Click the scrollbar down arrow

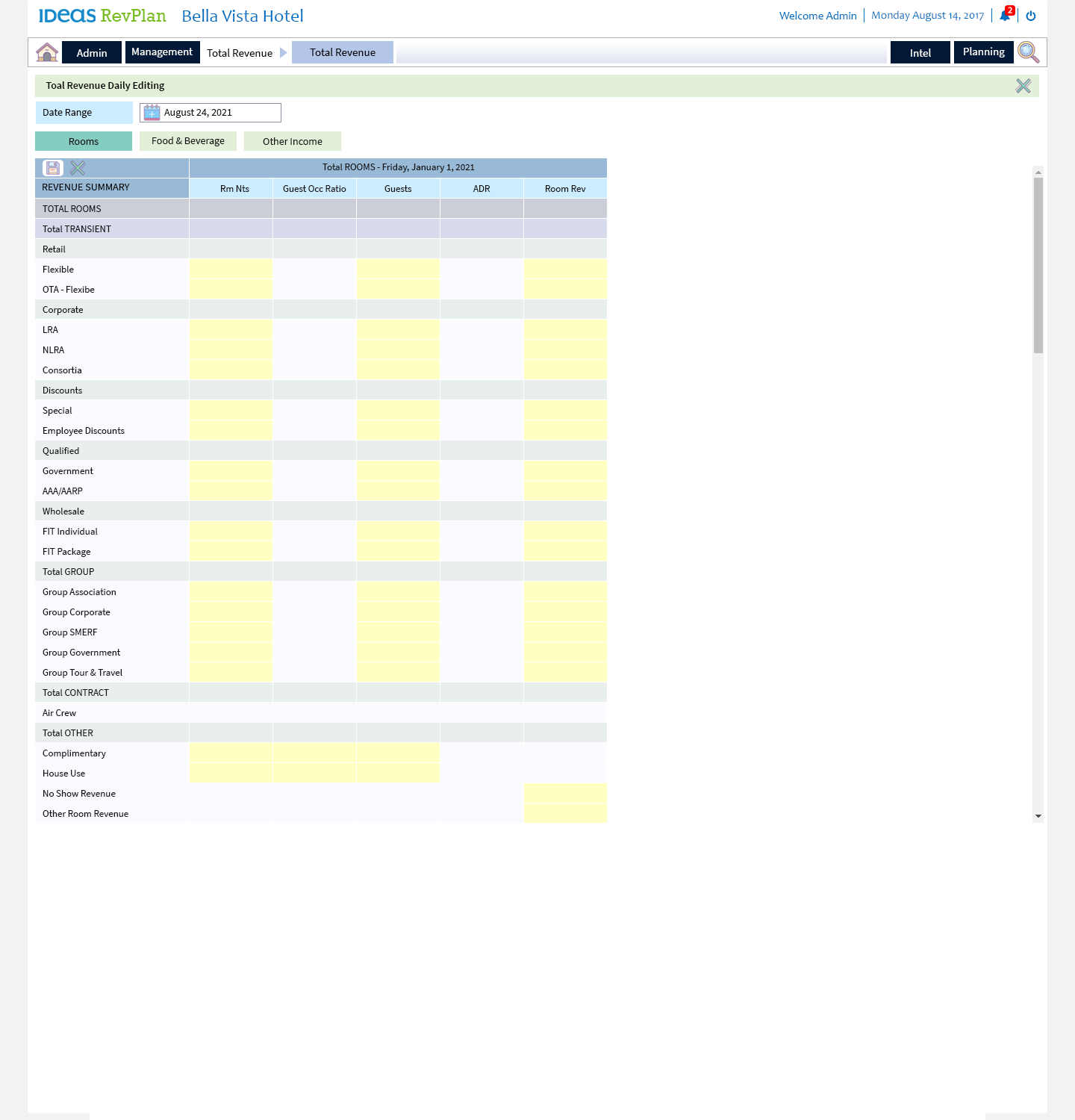[x=1038, y=816]
